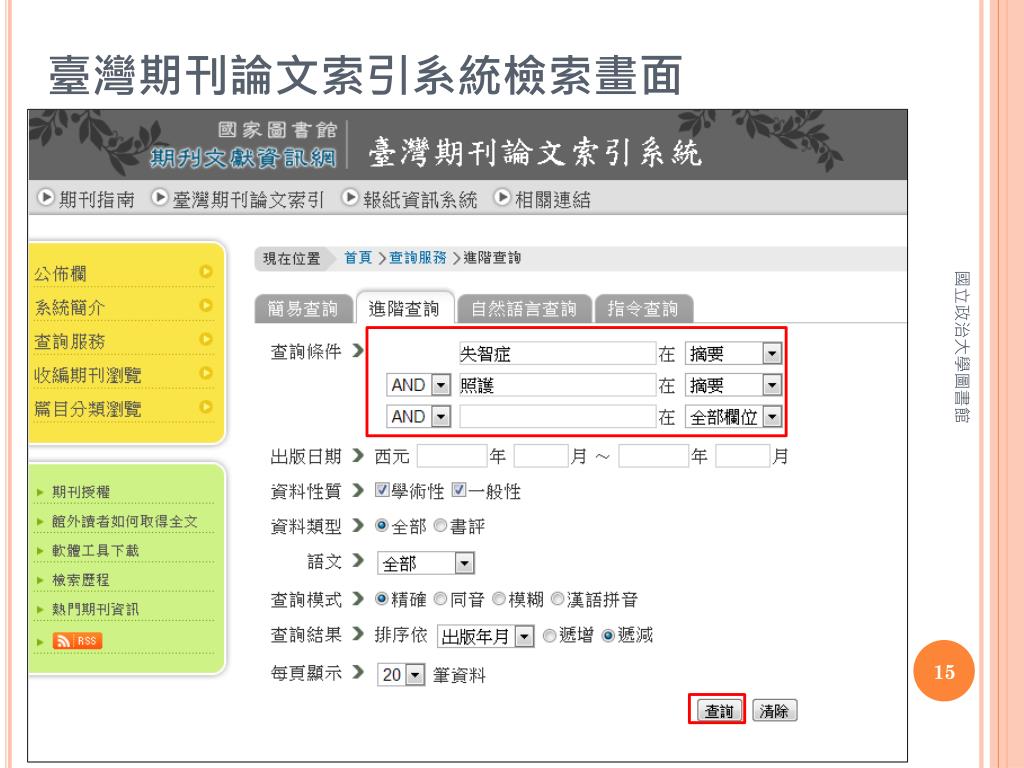Toggle the 學術性 checkbox
Viewport: 1024px width, 768px height.
(381, 490)
